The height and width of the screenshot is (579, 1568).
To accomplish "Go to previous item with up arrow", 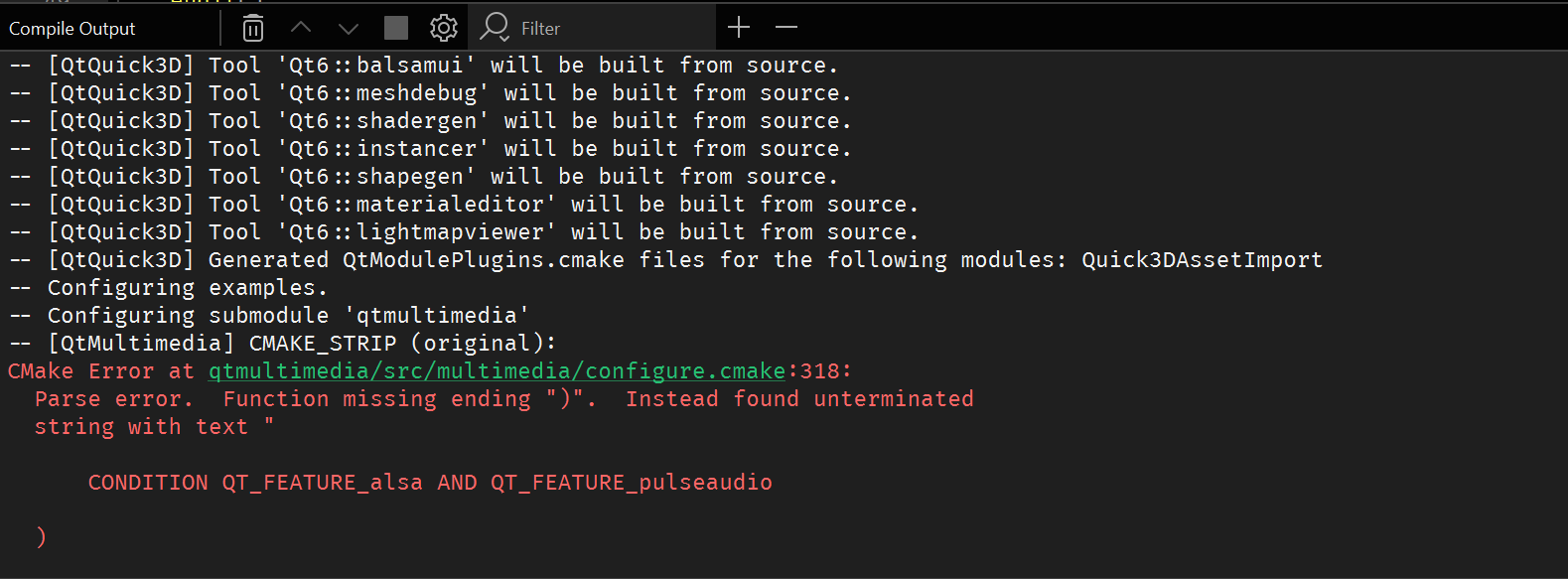I will click(301, 28).
